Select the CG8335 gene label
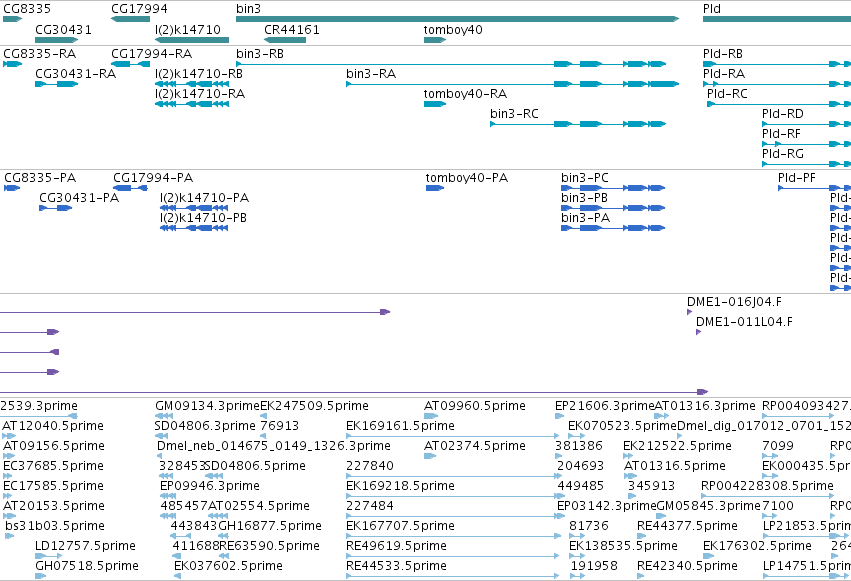Screen dimensions: 851x581 click(x=27, y=9)
